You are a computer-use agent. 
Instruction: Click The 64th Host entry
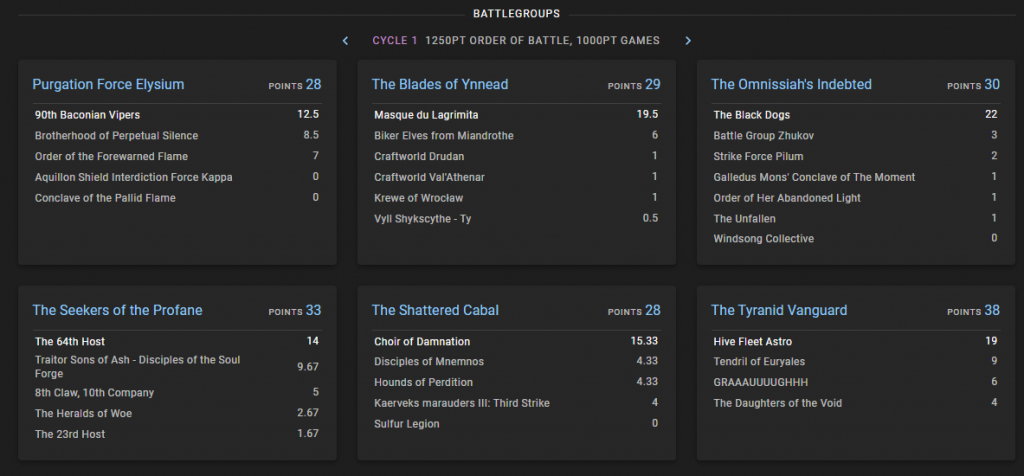(70, 342)
